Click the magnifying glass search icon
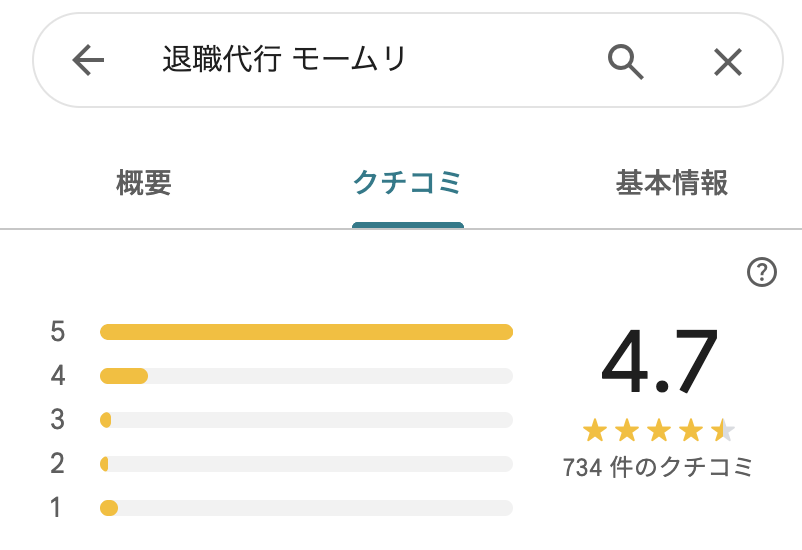Image resolution: width=802 pixels, height=550 pixels. (x=625, y=61)
